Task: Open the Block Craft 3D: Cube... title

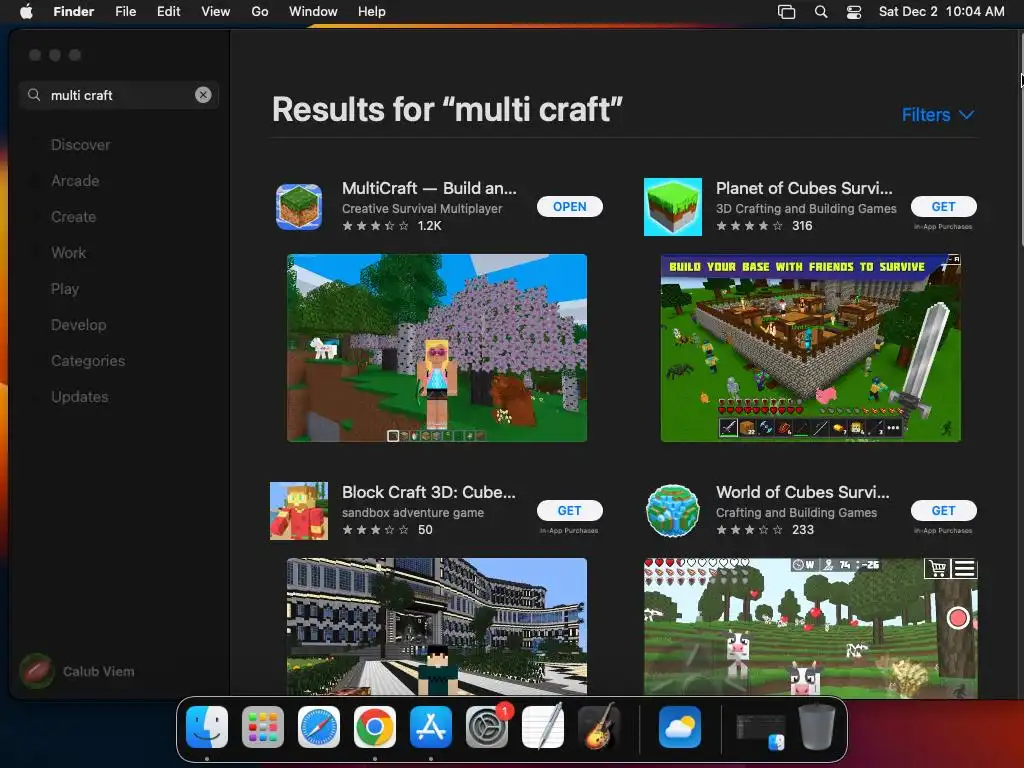Action: (429, 492)
